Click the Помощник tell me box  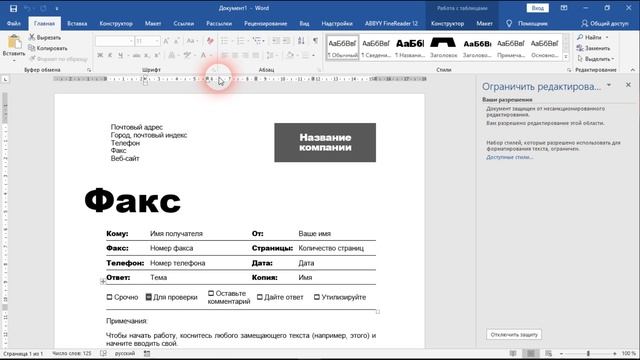(x=527, y=24)
